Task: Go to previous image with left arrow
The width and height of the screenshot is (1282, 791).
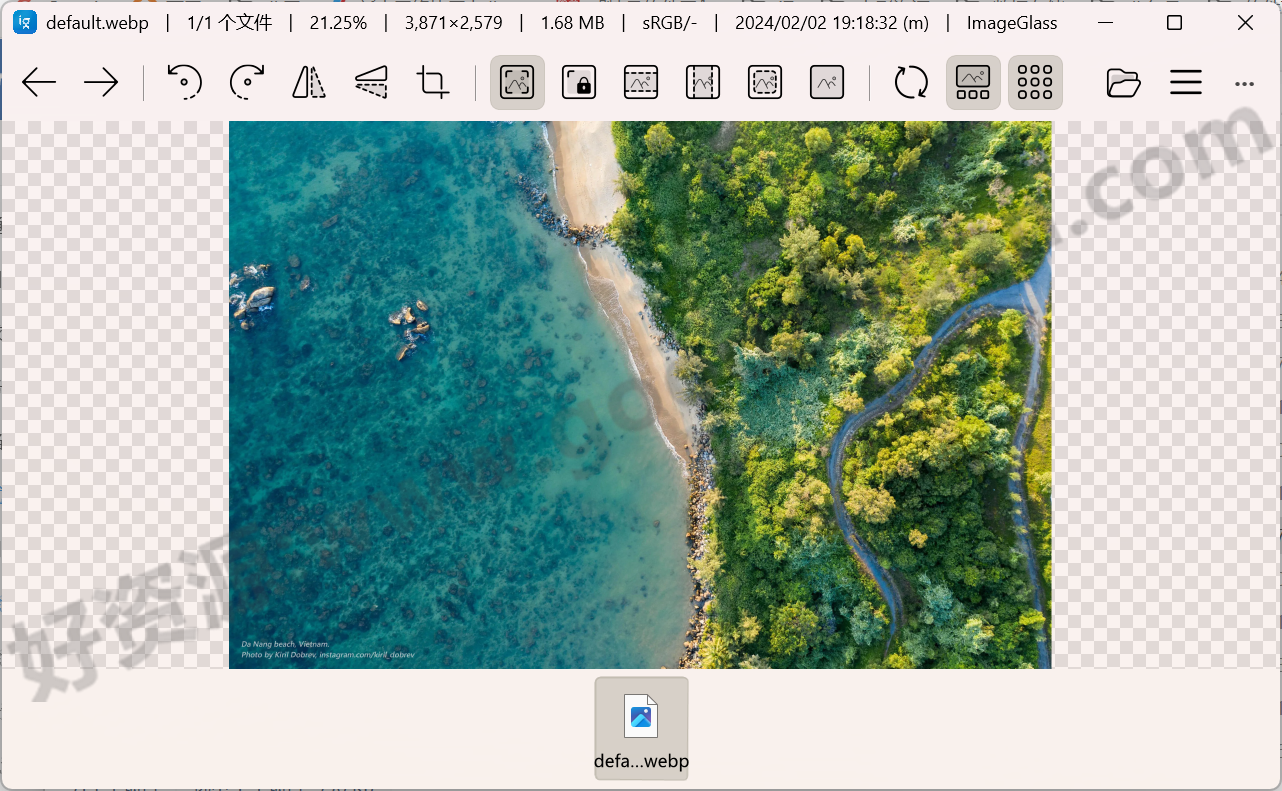Action: point(39,82)
